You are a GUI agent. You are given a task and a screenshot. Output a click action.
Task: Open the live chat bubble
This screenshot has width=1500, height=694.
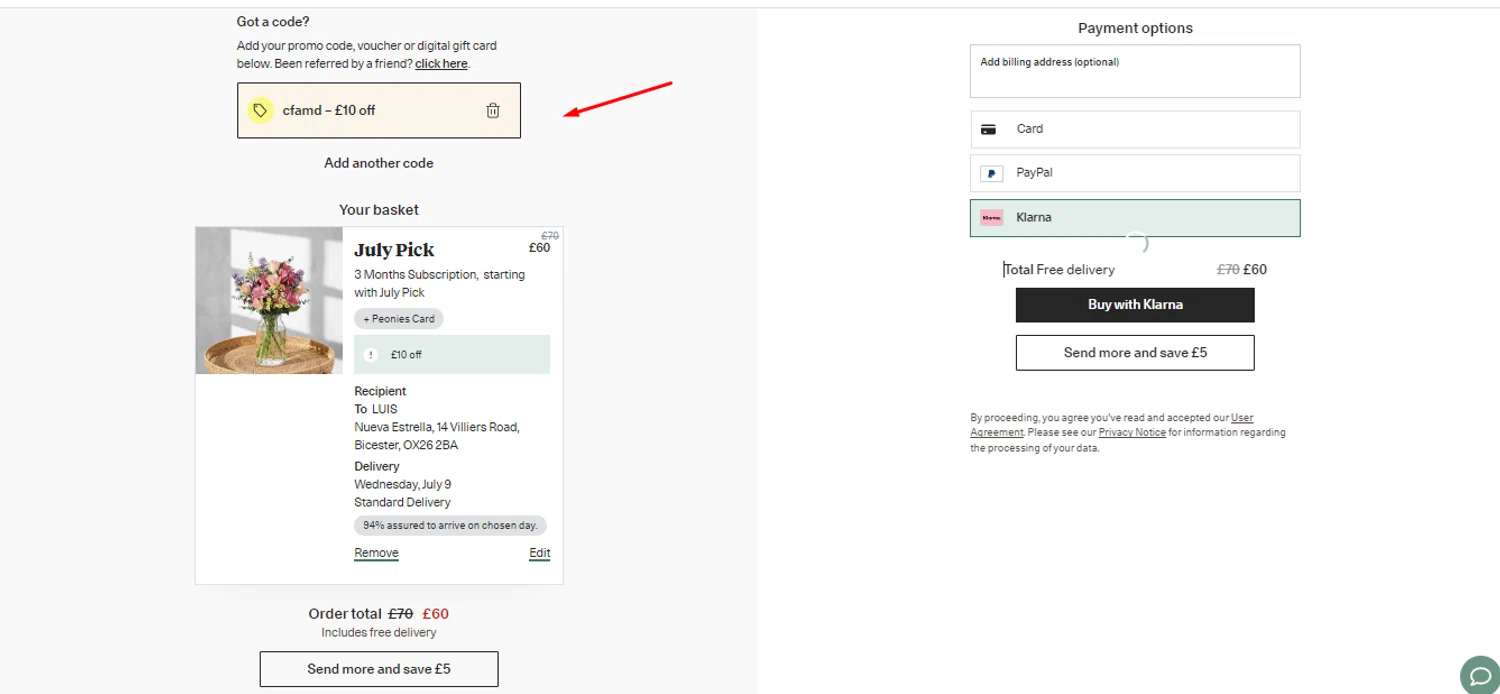point(1479,674)
